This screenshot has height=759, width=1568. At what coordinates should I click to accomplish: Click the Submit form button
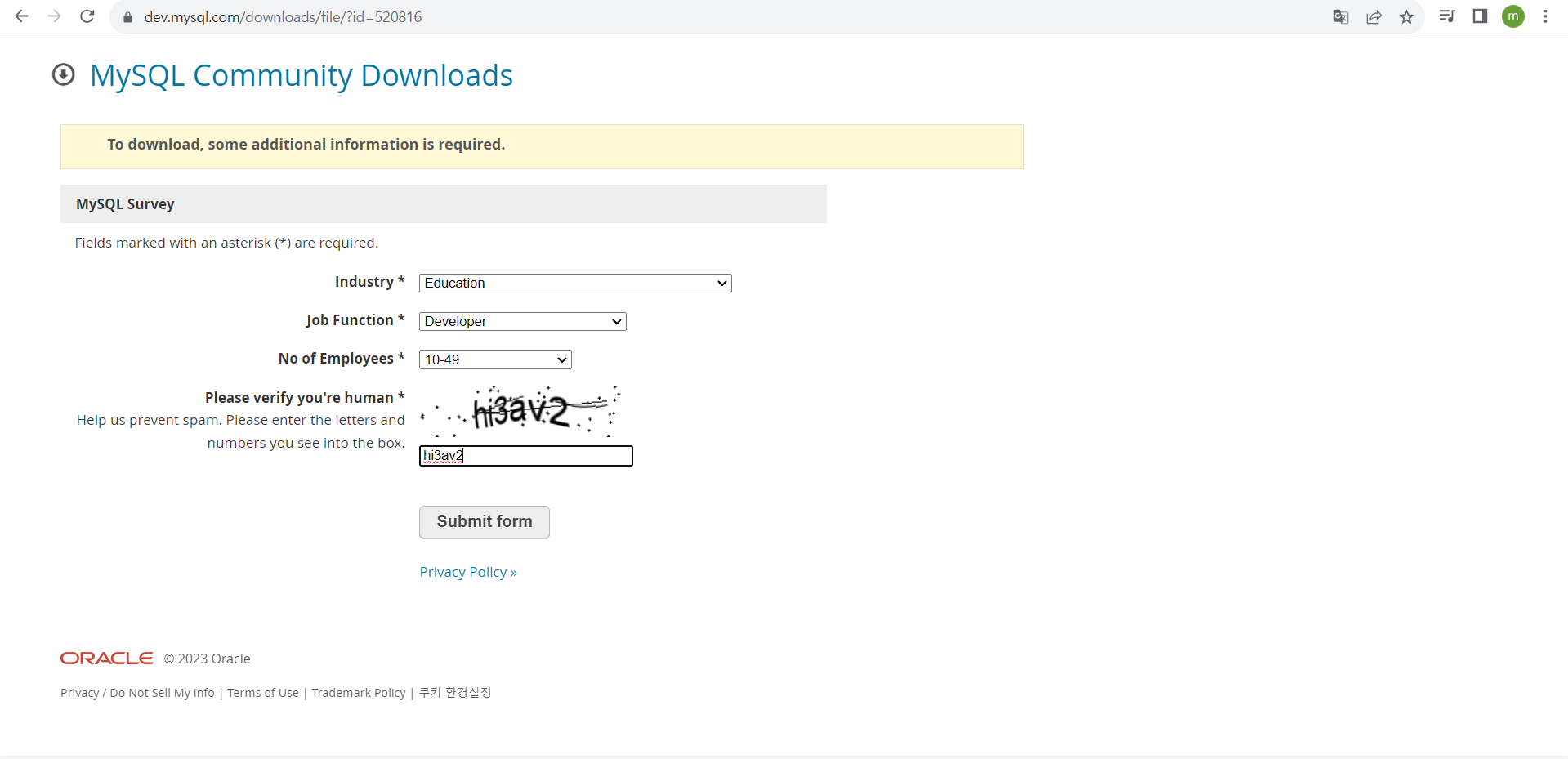pyautogui.click(x=485, y=522)
